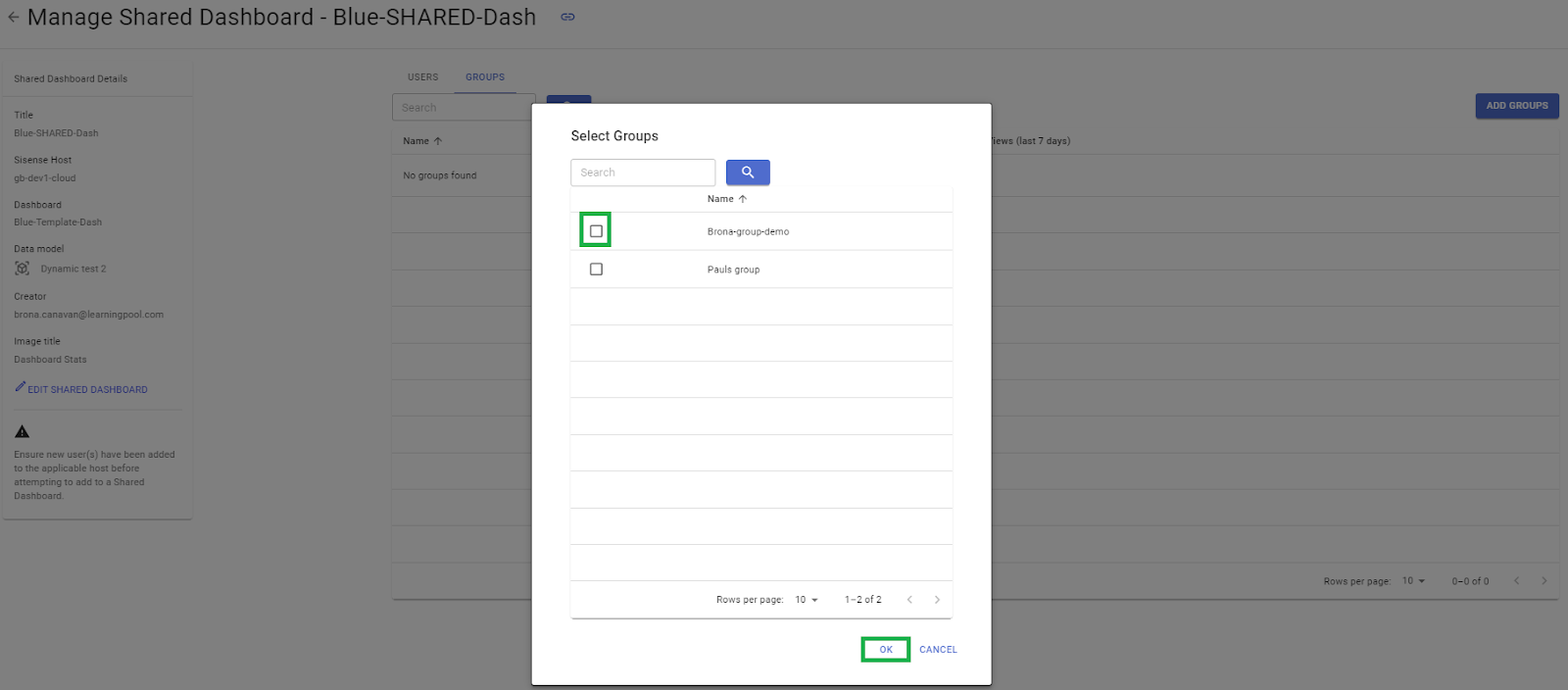Click the Select Groups dialog title
Screen dimensions: 1568x690
pos(614,136)
